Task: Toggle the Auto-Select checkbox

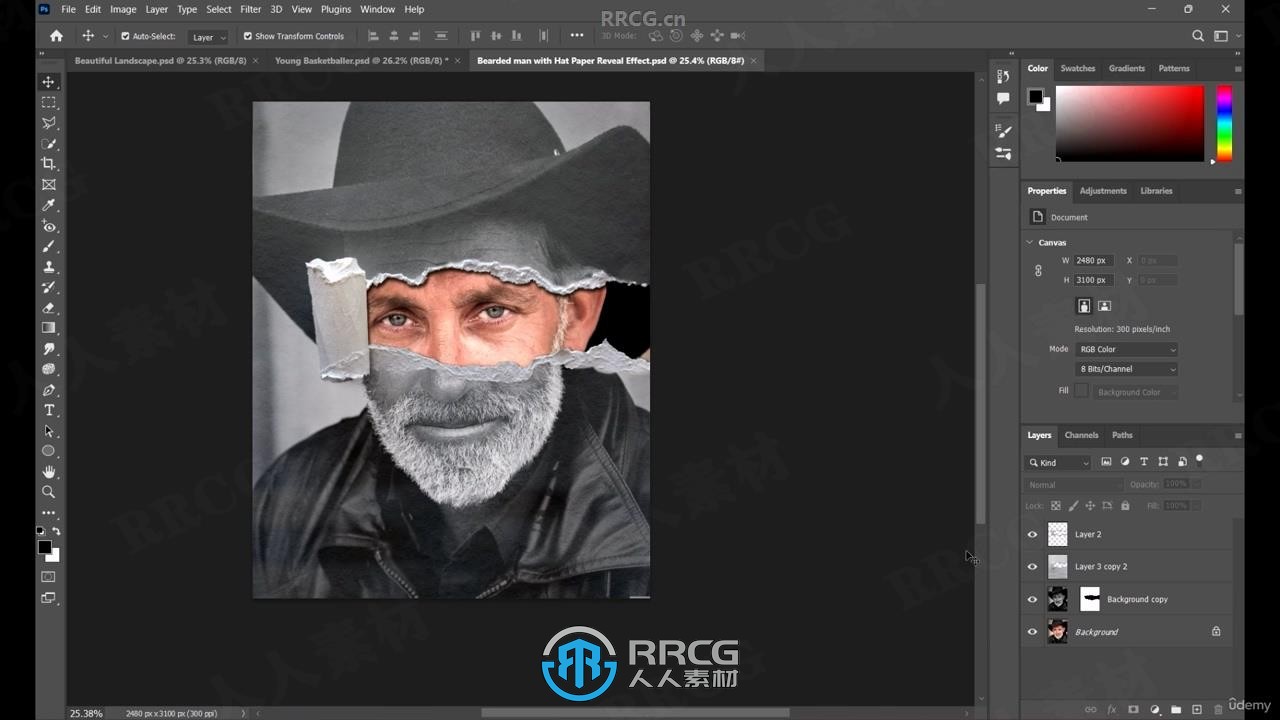Action: pos(125,36)
